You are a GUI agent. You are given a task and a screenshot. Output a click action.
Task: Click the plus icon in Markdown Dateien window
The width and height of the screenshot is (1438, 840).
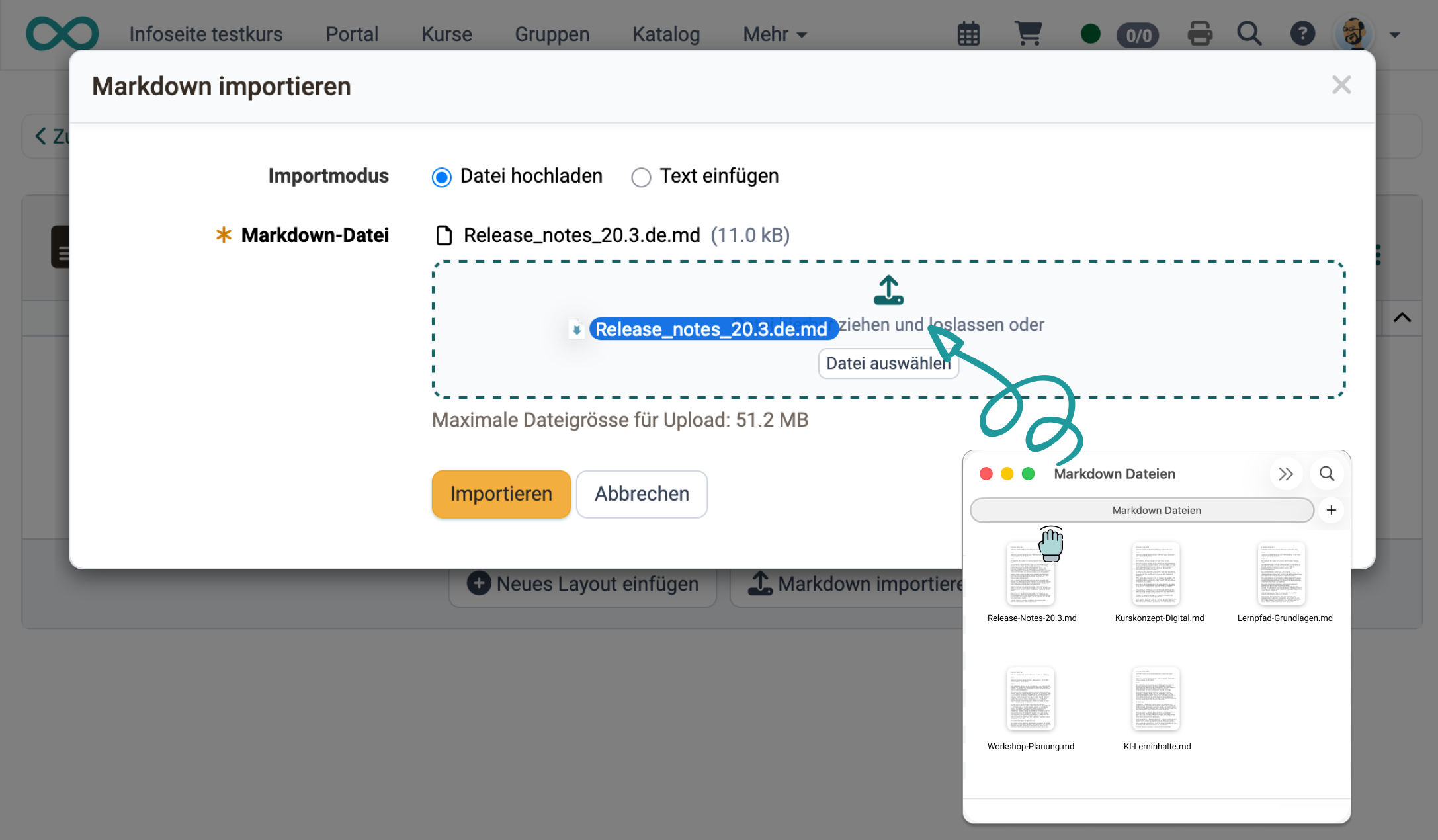click(x=1331, y=510)
